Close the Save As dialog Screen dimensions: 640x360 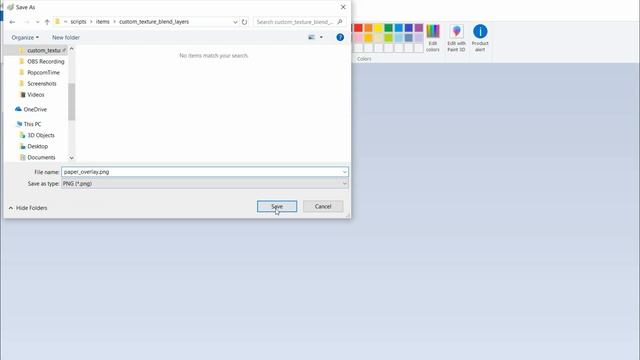[343, 7]
